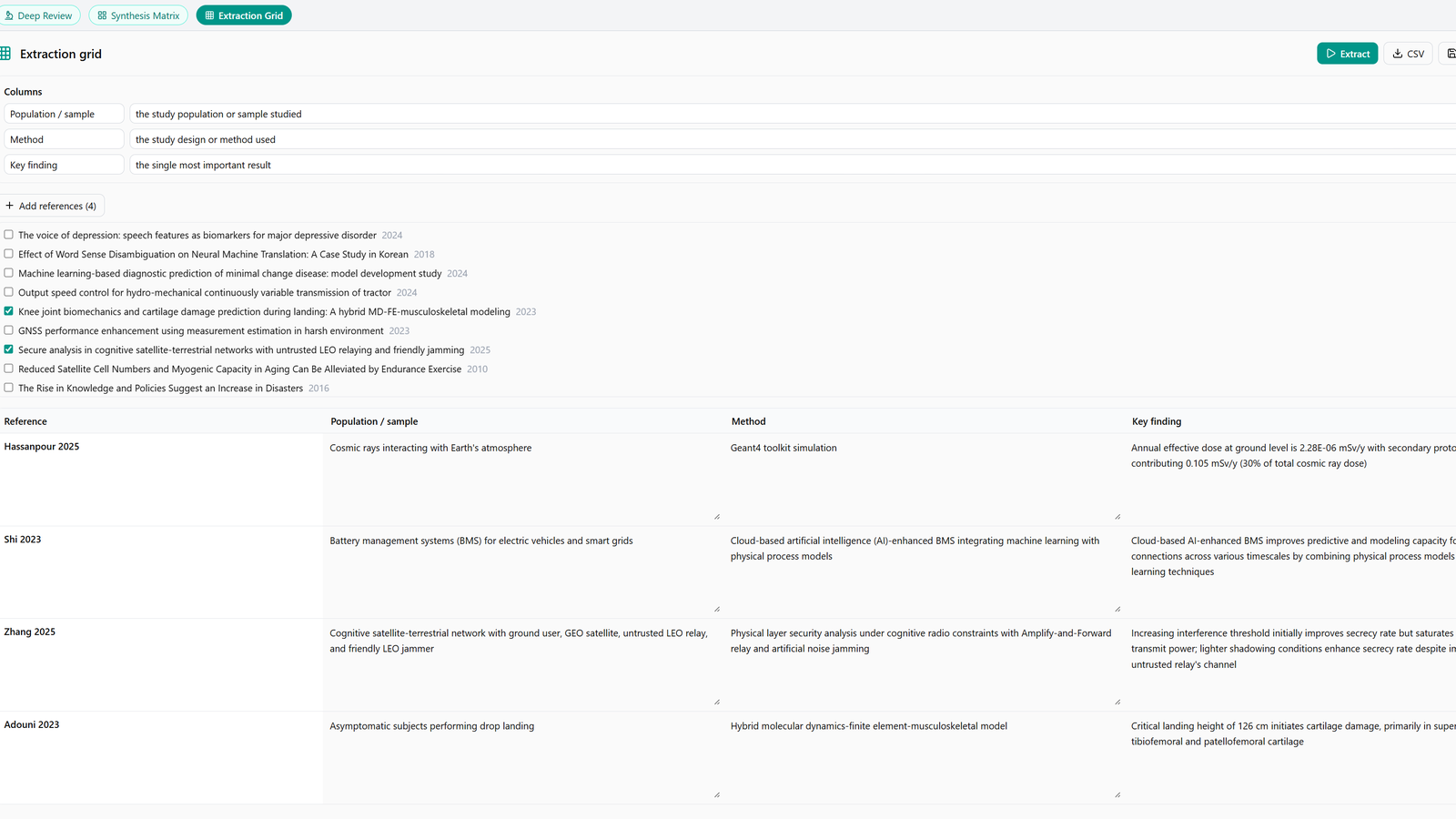Edit 'Battery management systems (BMS)' population cell
Image resolution: width=1456 pixels, height=819 pixels.
[x=522, y=572]
